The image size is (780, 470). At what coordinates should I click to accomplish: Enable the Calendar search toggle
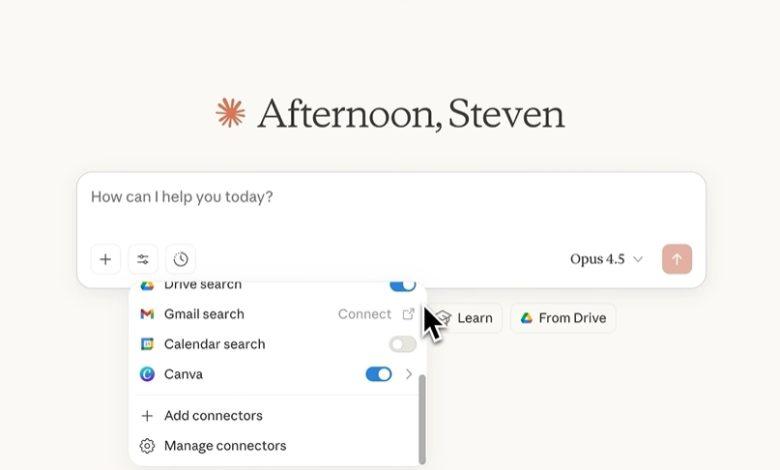coord(402,344)
